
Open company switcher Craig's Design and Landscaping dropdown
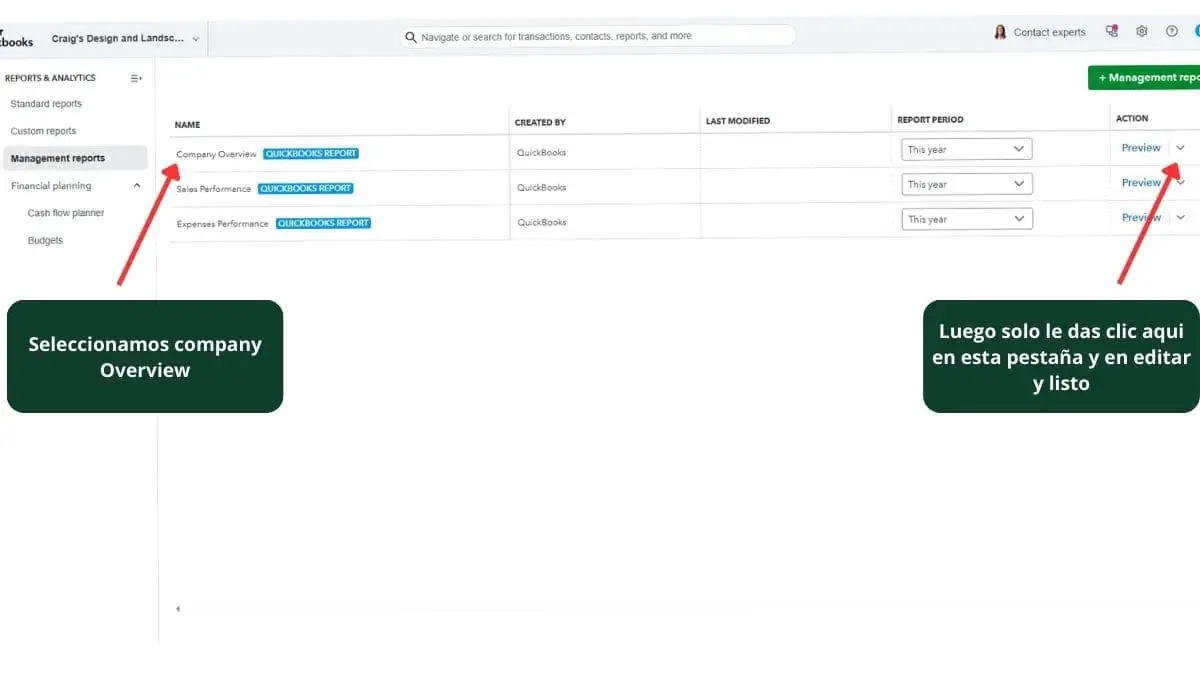point(125,39)
